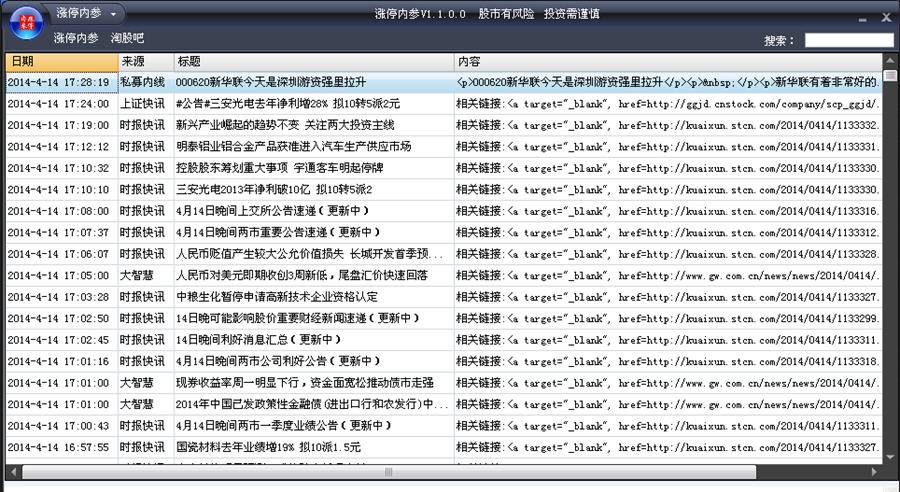
Task: Click the content cell ending 2014/0414/1133331
Action: pos(668,146)
